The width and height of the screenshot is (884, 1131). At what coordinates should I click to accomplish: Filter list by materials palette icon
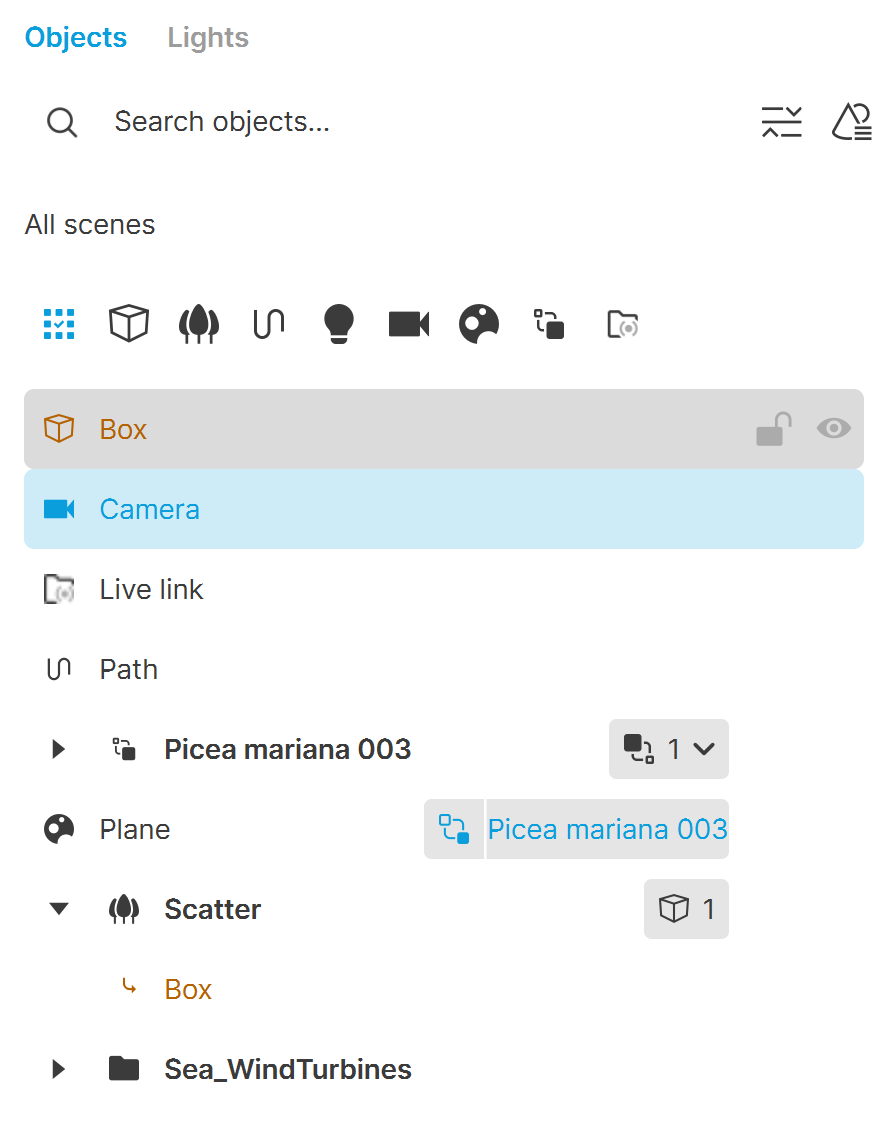[x=479, y=324]
